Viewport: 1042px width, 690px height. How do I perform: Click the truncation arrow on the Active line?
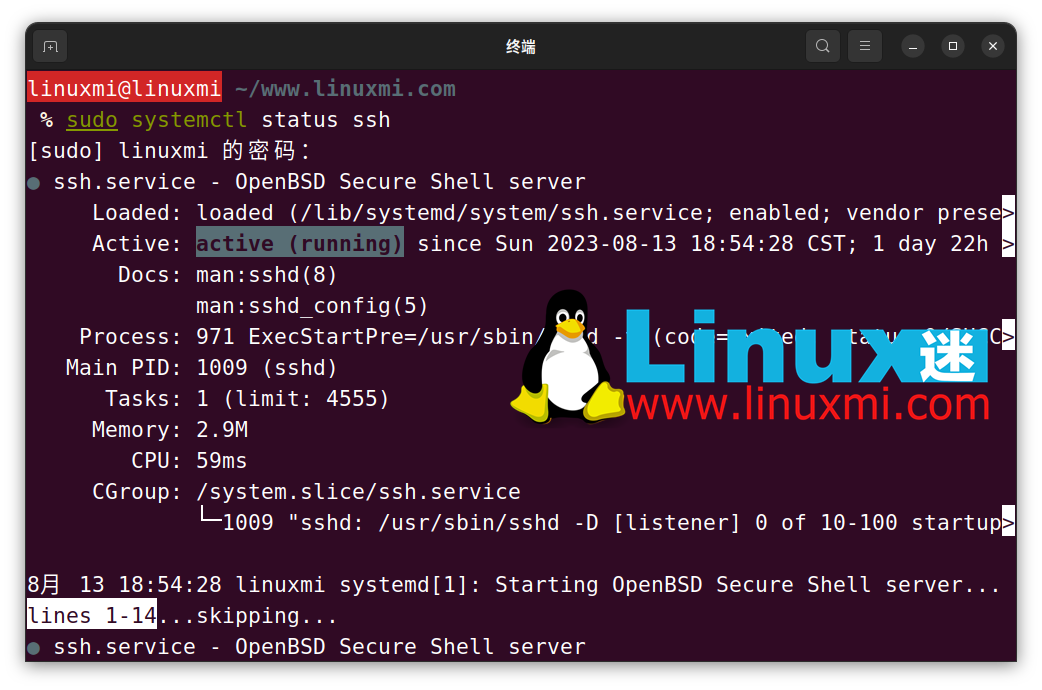pos(1008,244)
